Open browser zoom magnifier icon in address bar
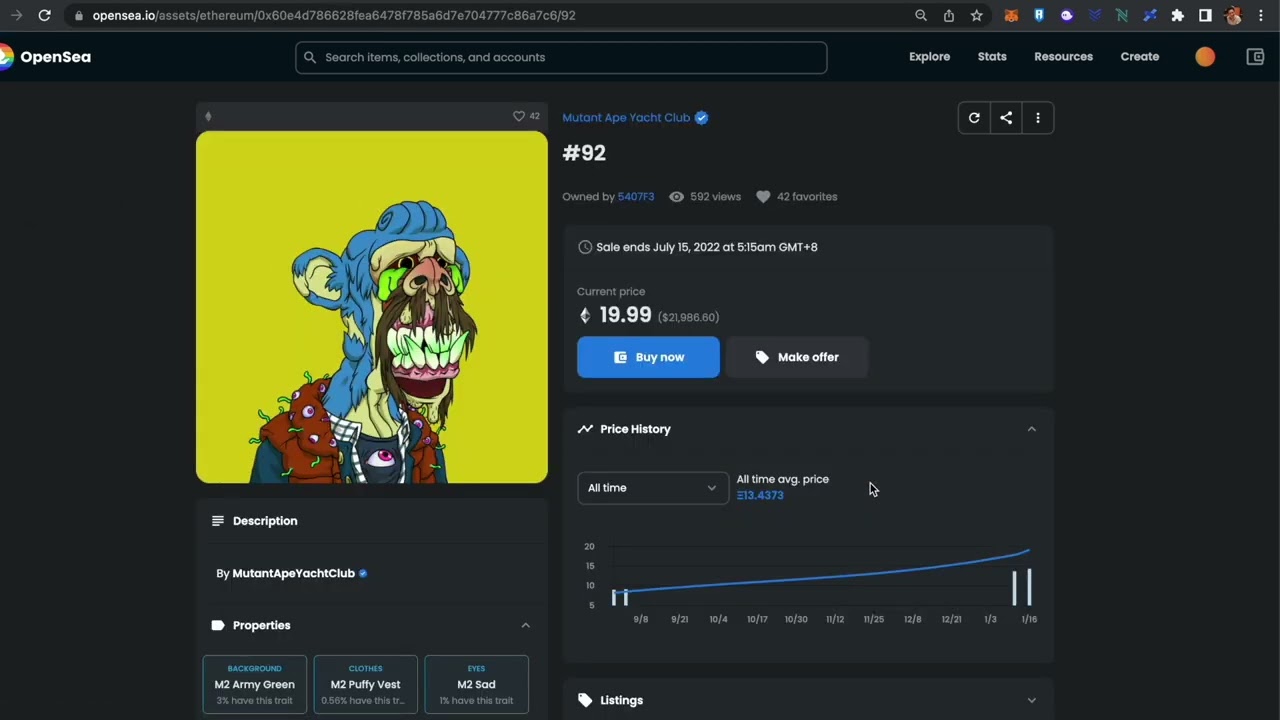 click(921, 16)
